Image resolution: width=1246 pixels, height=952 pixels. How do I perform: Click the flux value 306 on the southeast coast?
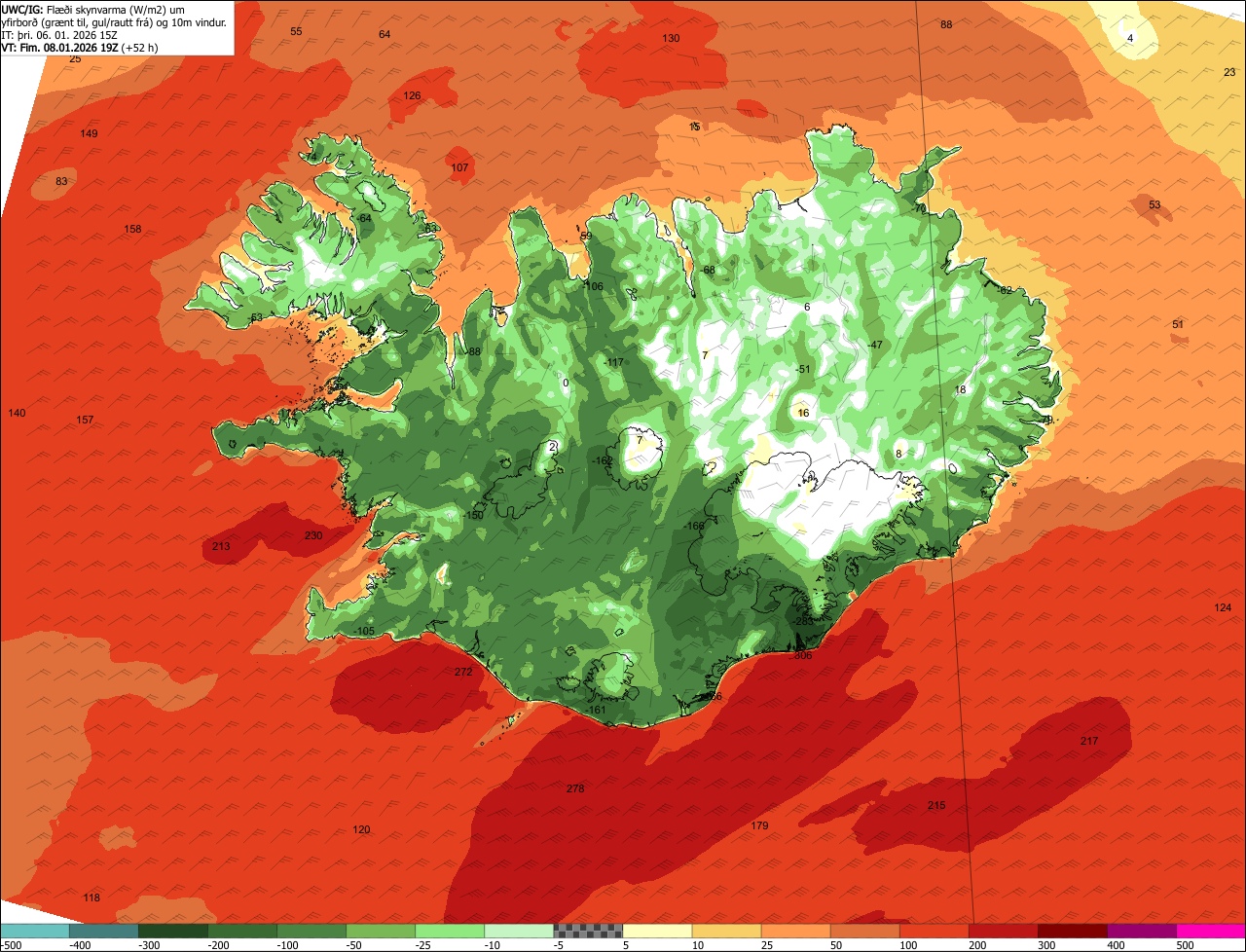tap(803, 655)
